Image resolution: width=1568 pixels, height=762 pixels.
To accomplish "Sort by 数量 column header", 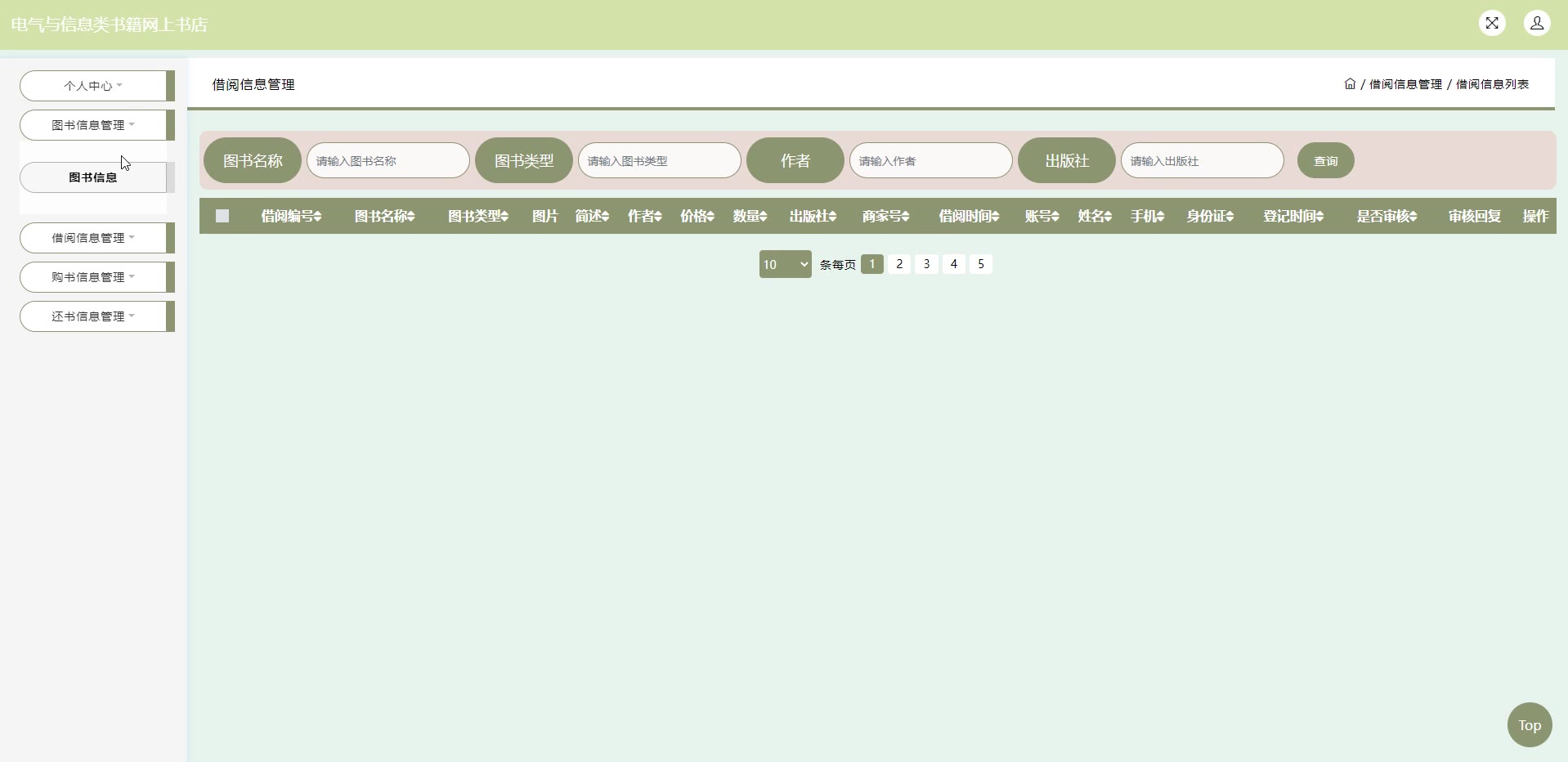I will tap(750, 217).
